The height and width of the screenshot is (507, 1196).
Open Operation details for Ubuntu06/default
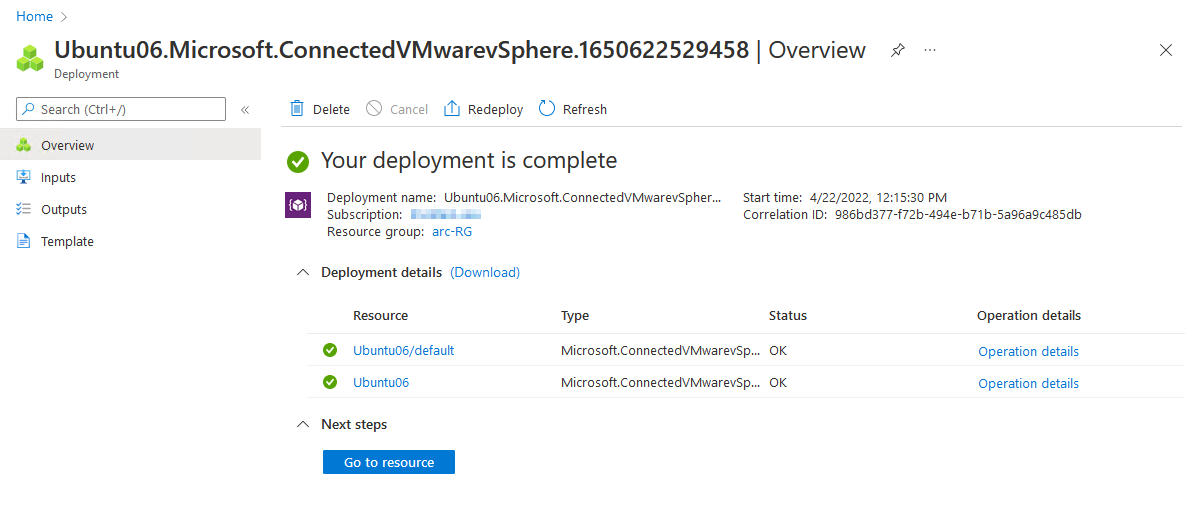point(1028,351)
